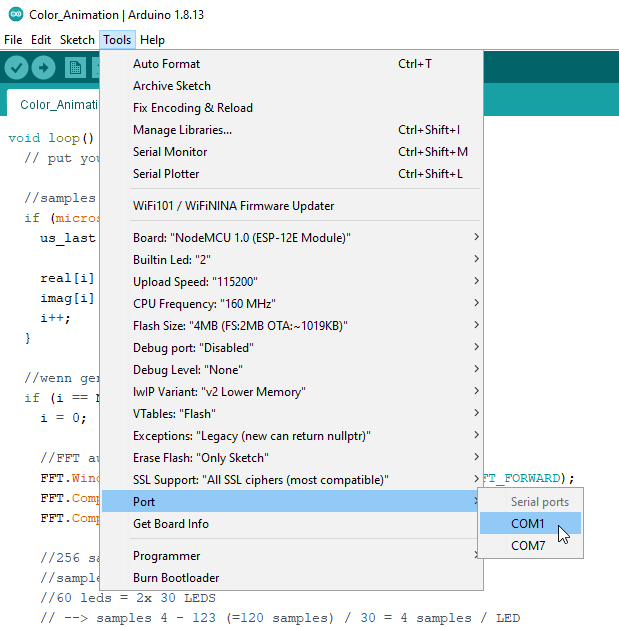Open the Serial Monitor

pos(291,152)
